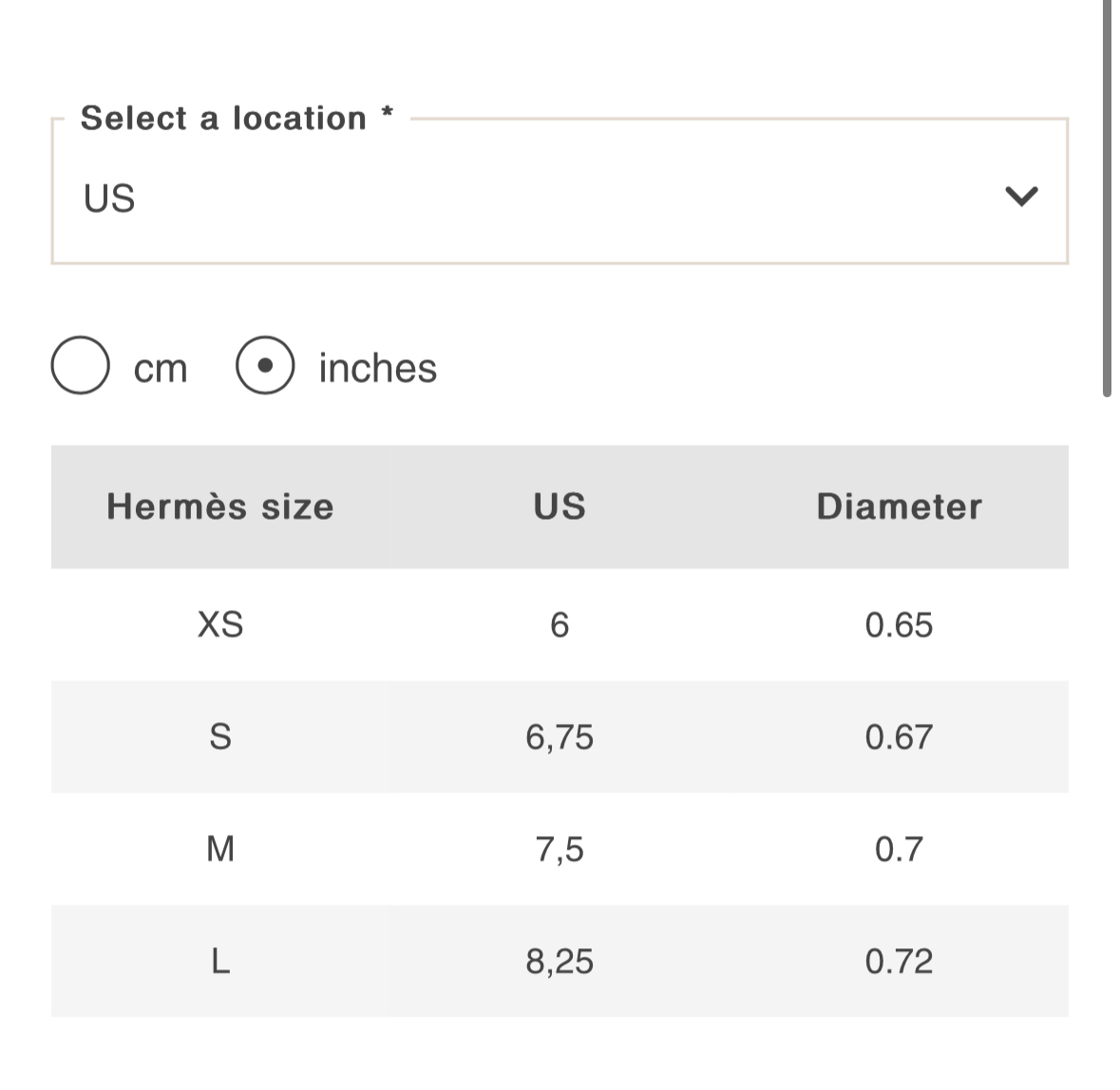
Task: Click the Hermès size column header
Action: [x=220, y=507]
